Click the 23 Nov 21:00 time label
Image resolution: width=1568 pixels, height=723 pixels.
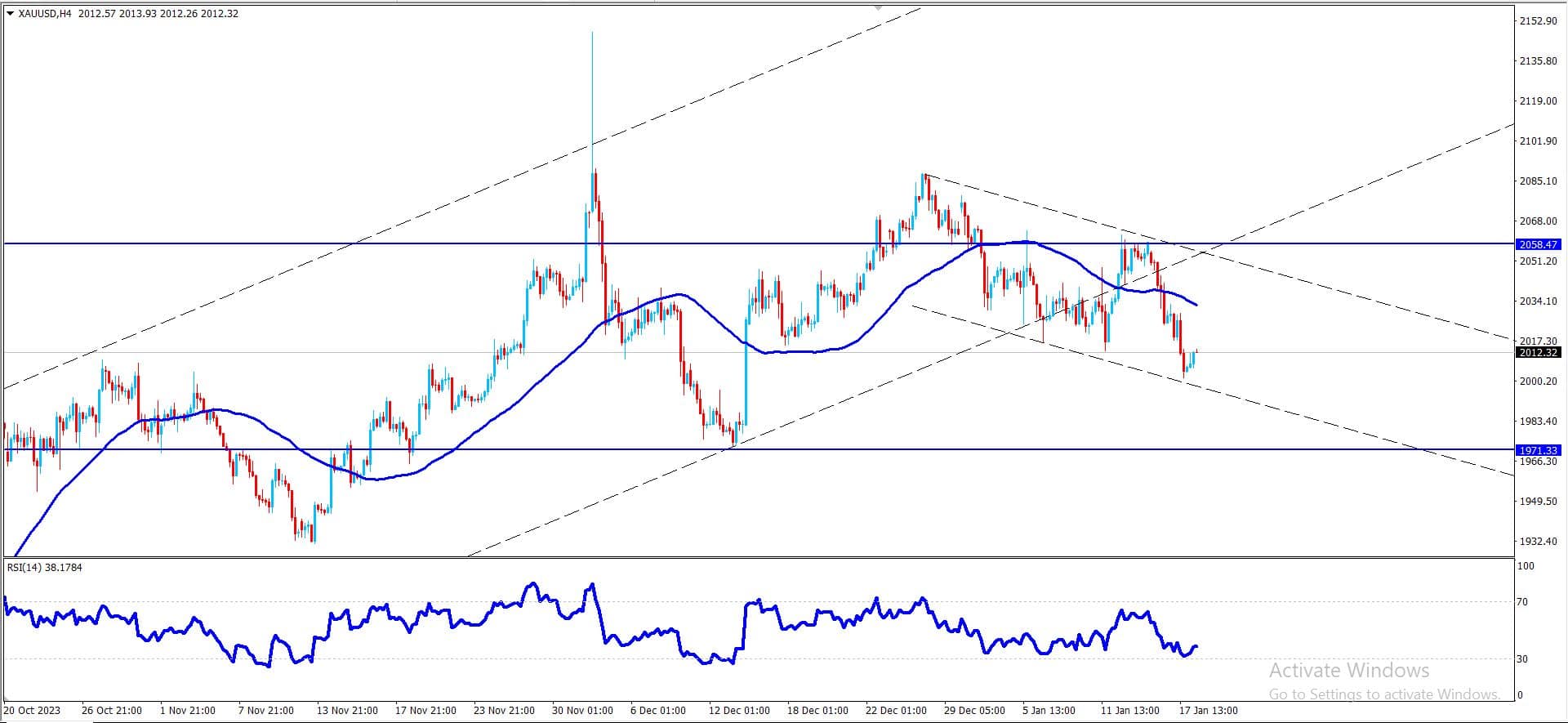pos(504,711)
